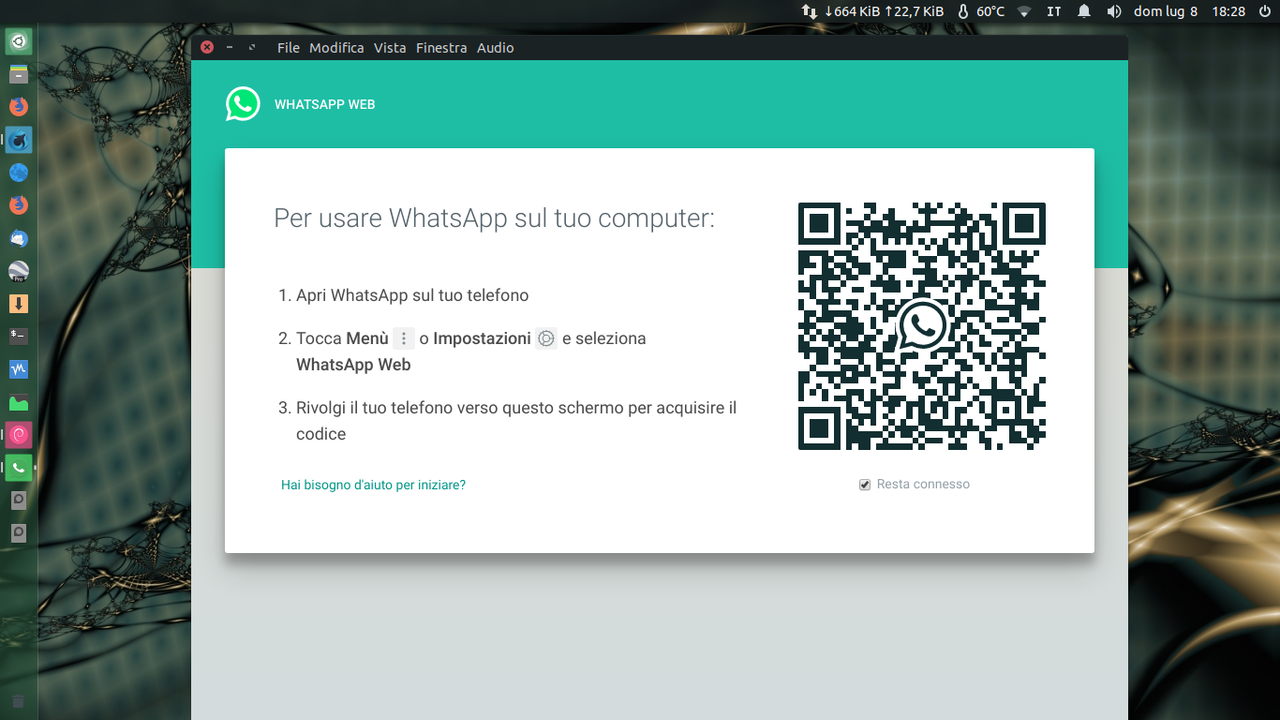Open the Finestra menu
1280x720 pixels.
pos(441,48)
